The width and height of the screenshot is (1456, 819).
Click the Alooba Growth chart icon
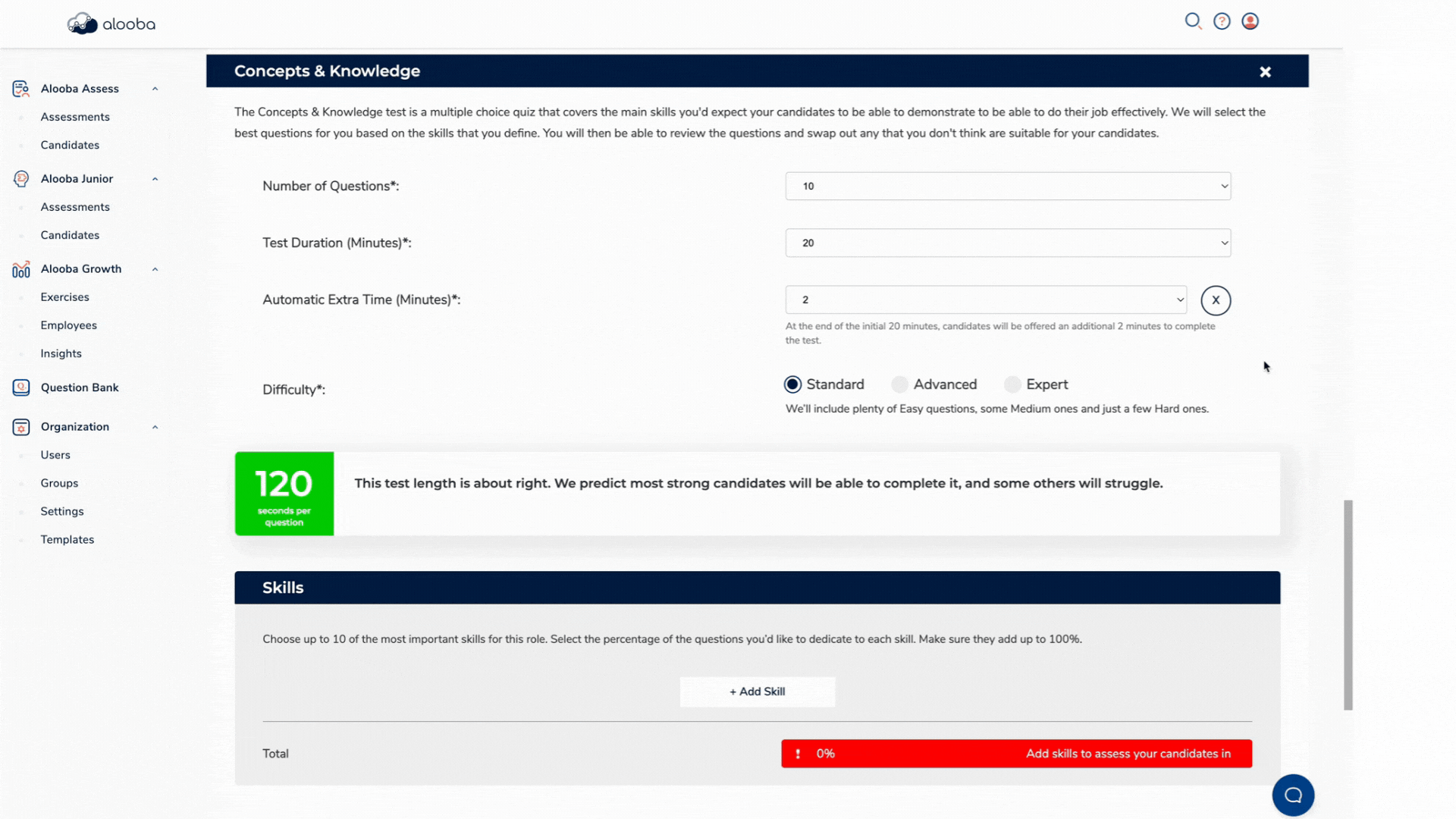(20, 268)
